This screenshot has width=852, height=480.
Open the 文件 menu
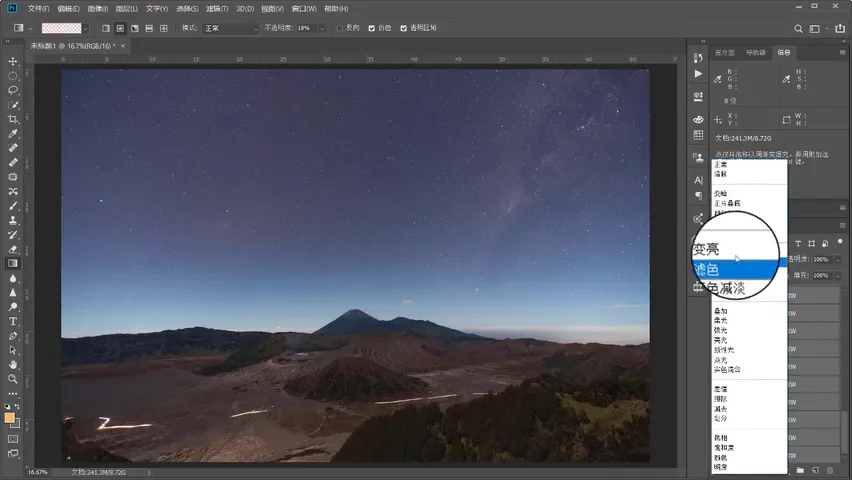coord(38,9)
